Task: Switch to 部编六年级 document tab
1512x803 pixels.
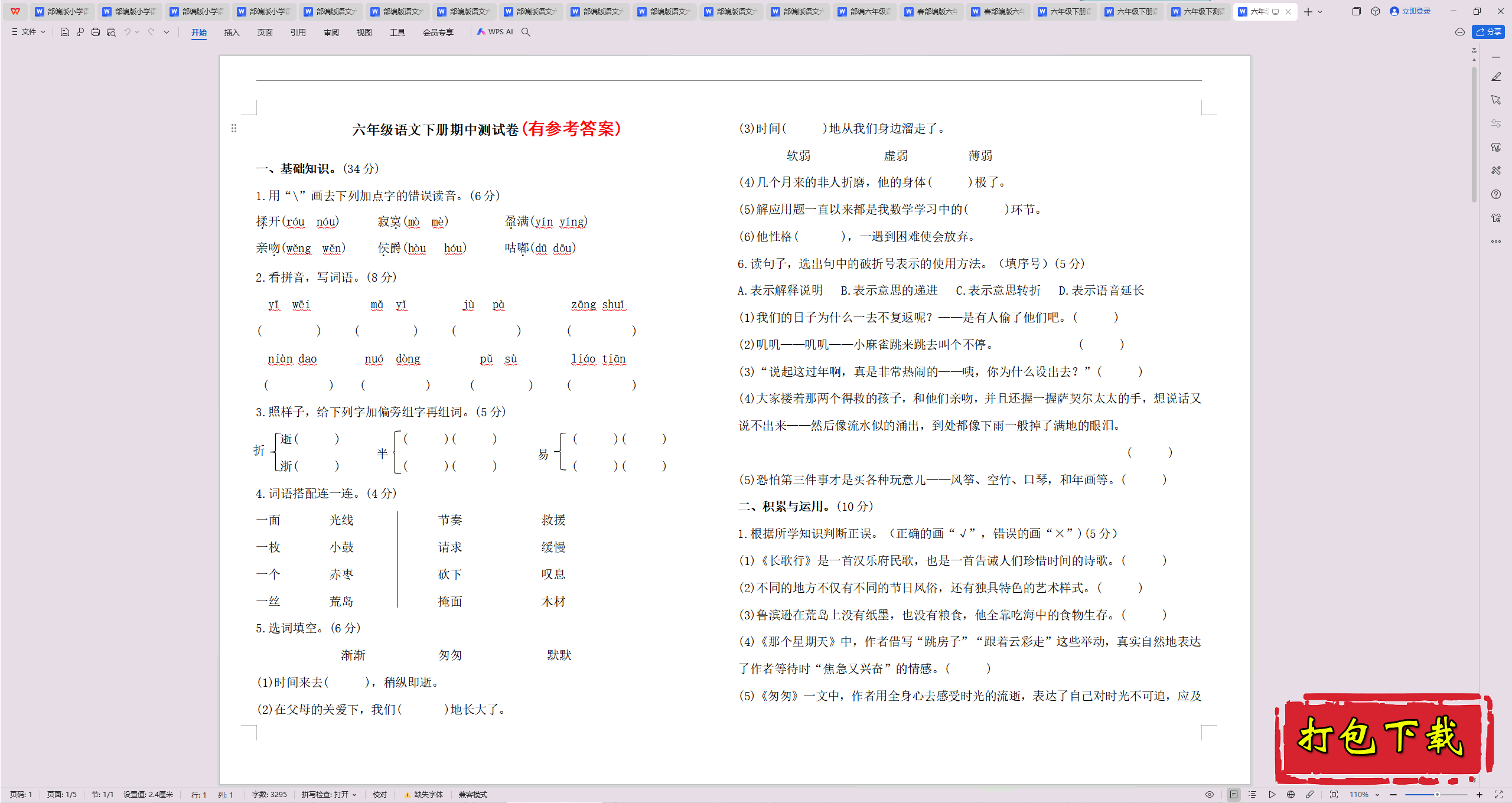Action: [x=865, y=11]
